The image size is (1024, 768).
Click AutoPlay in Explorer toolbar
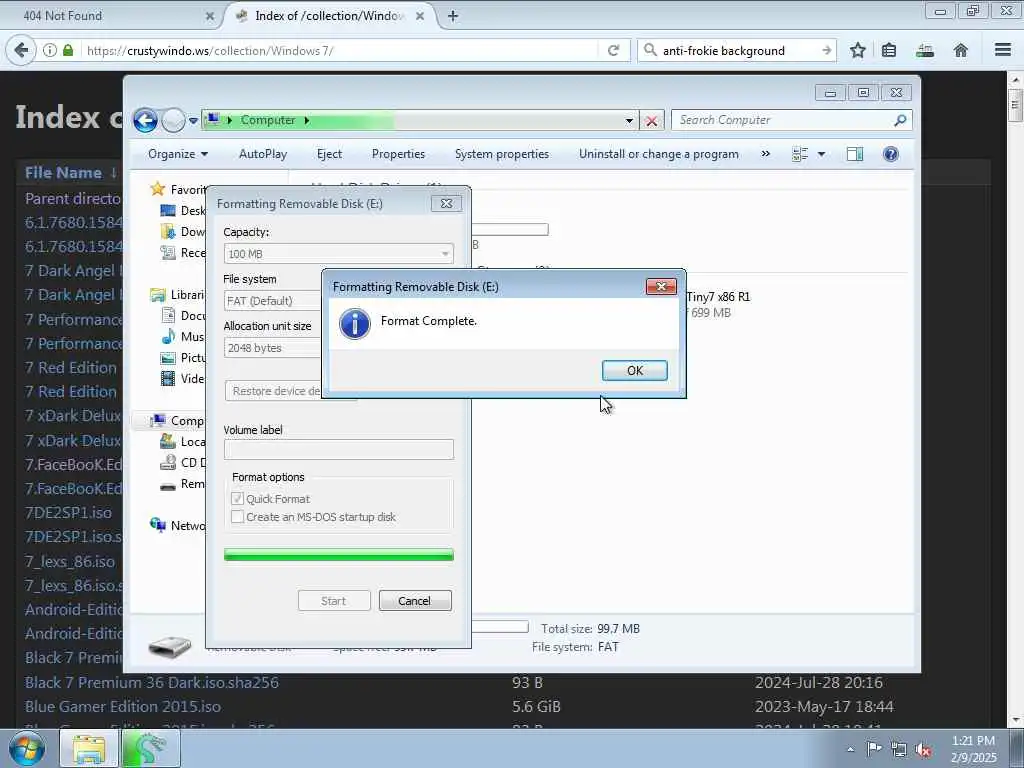coord(263,154)
